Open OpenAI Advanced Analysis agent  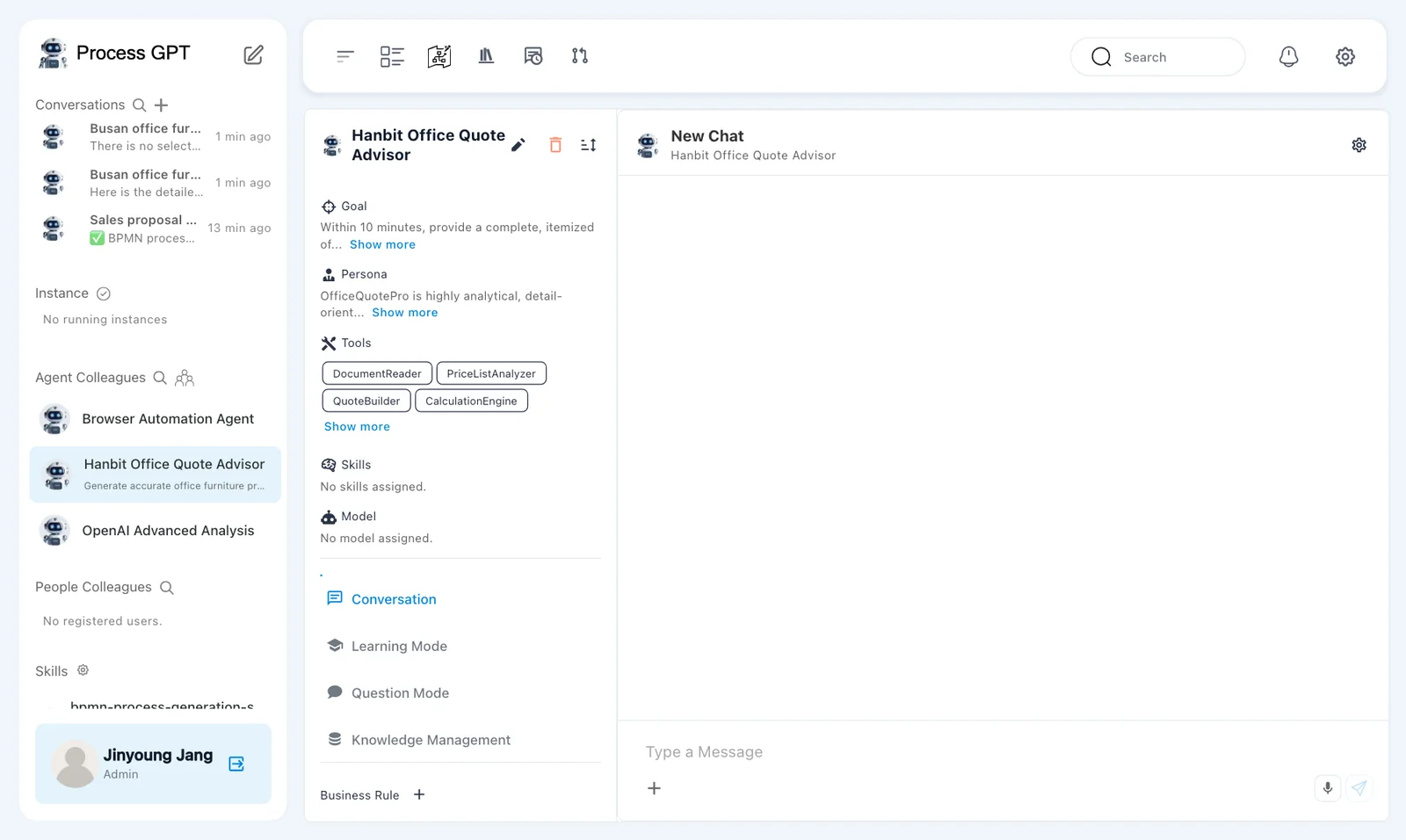pos(156,531)
